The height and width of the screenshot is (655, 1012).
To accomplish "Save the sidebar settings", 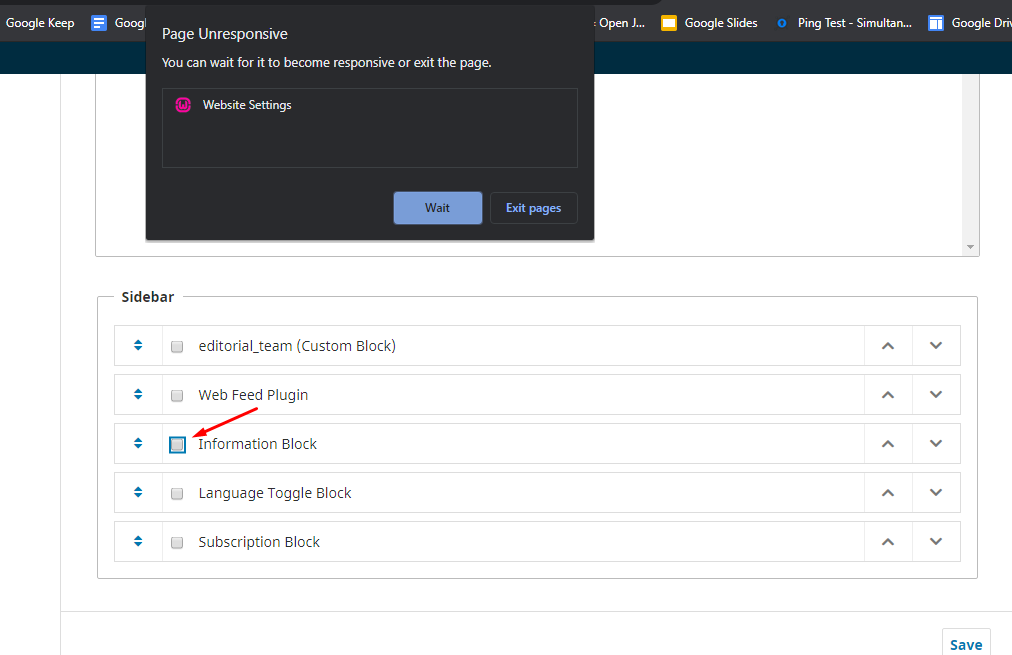I will (x=966, y=644).
